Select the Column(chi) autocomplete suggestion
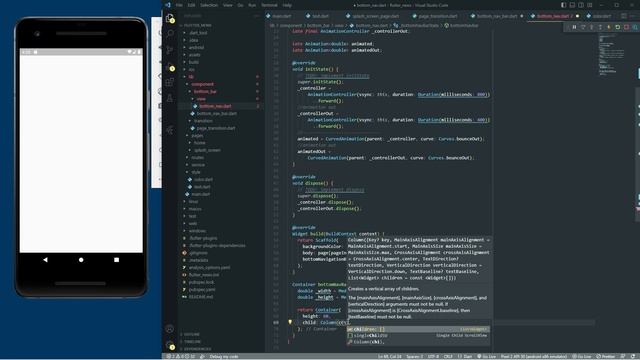640x360 pixels. 418,342
